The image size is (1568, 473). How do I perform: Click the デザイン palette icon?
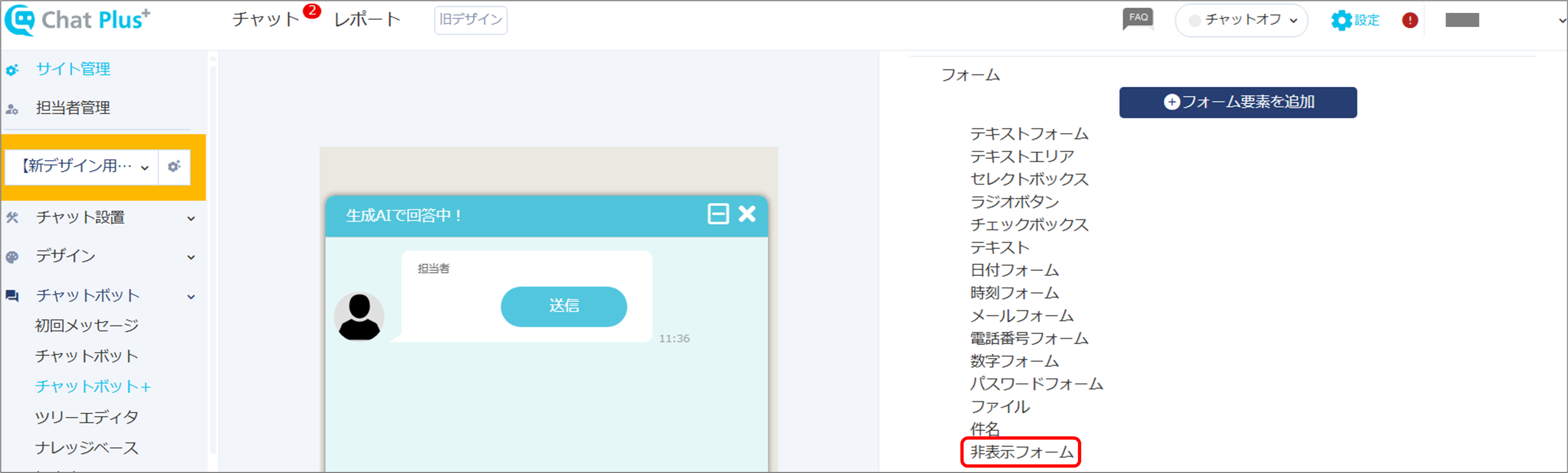click(x=11, y=257)
